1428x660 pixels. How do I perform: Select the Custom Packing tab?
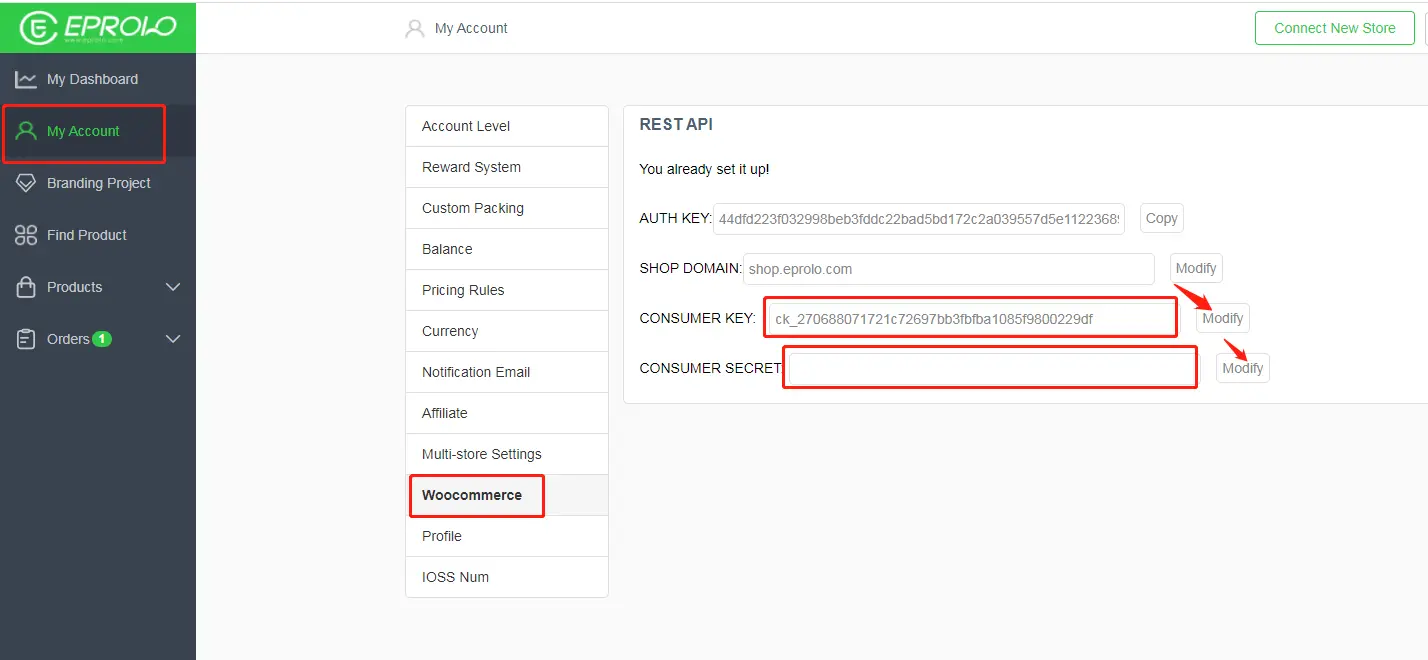coord(507,208)
